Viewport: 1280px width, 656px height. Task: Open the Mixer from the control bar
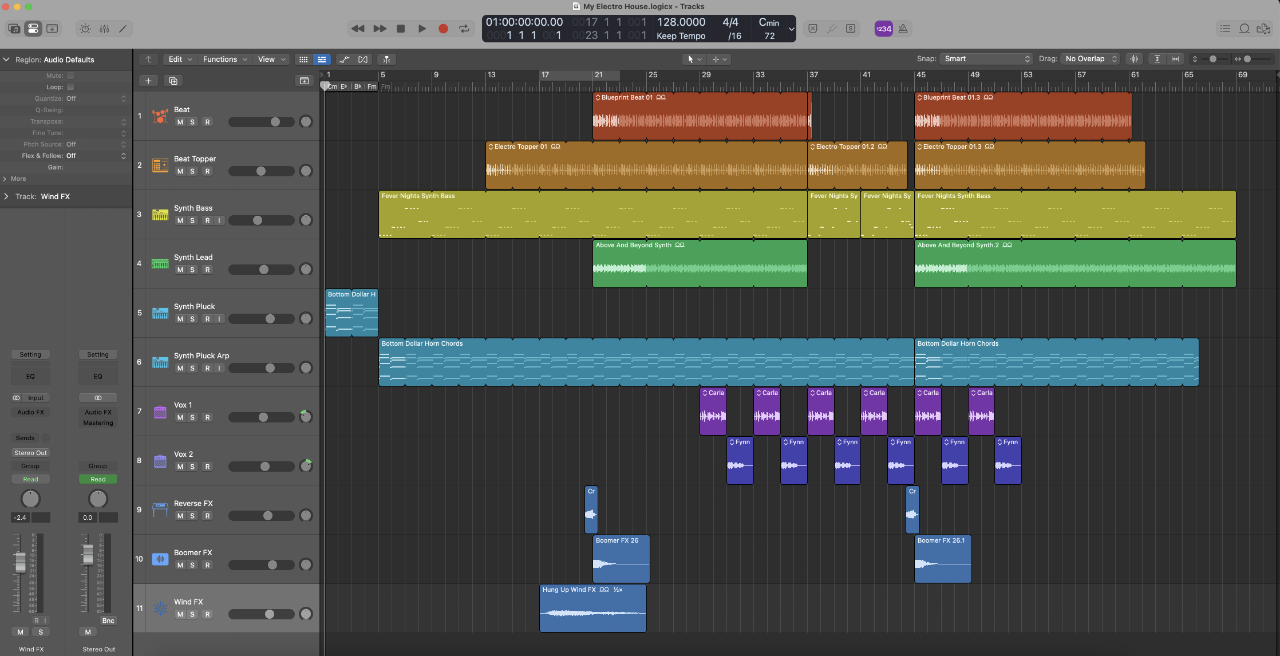(x=104, y=29)
